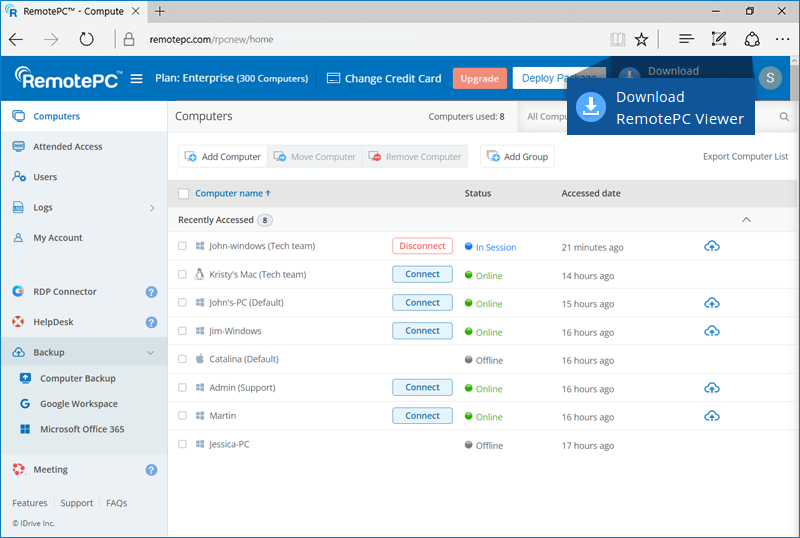Open the user profile avatar S
The width and height of the screenshot is (800, 538).
pos(769,78)
